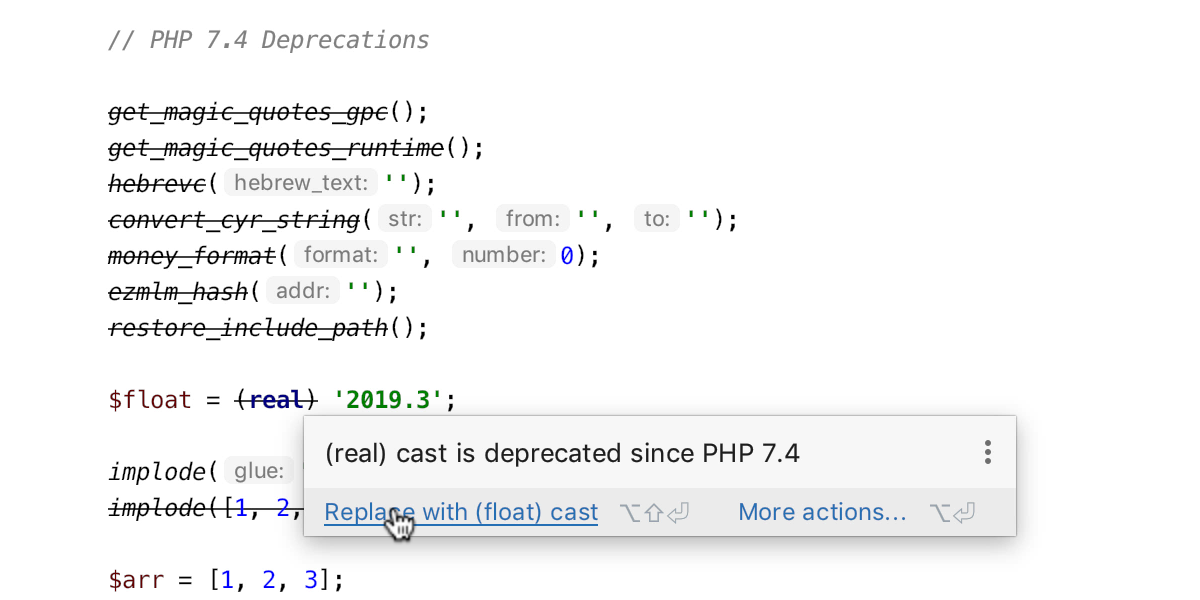
Task: Click the PHP 7.4 Deprecations comment
Action: click(x=268, y=40)
